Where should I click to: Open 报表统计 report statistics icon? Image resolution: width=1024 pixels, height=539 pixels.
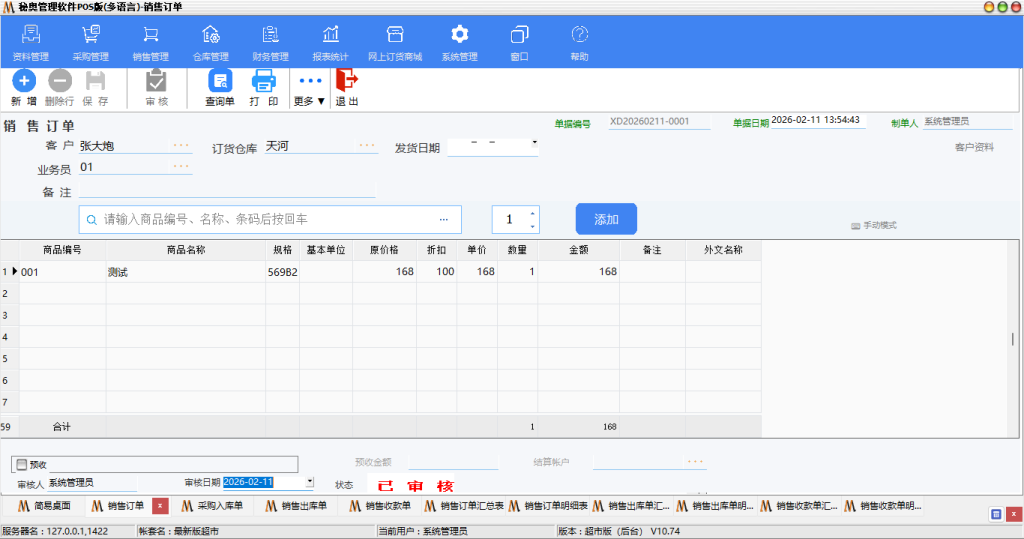pyautogui.click(x=330, y=36)
